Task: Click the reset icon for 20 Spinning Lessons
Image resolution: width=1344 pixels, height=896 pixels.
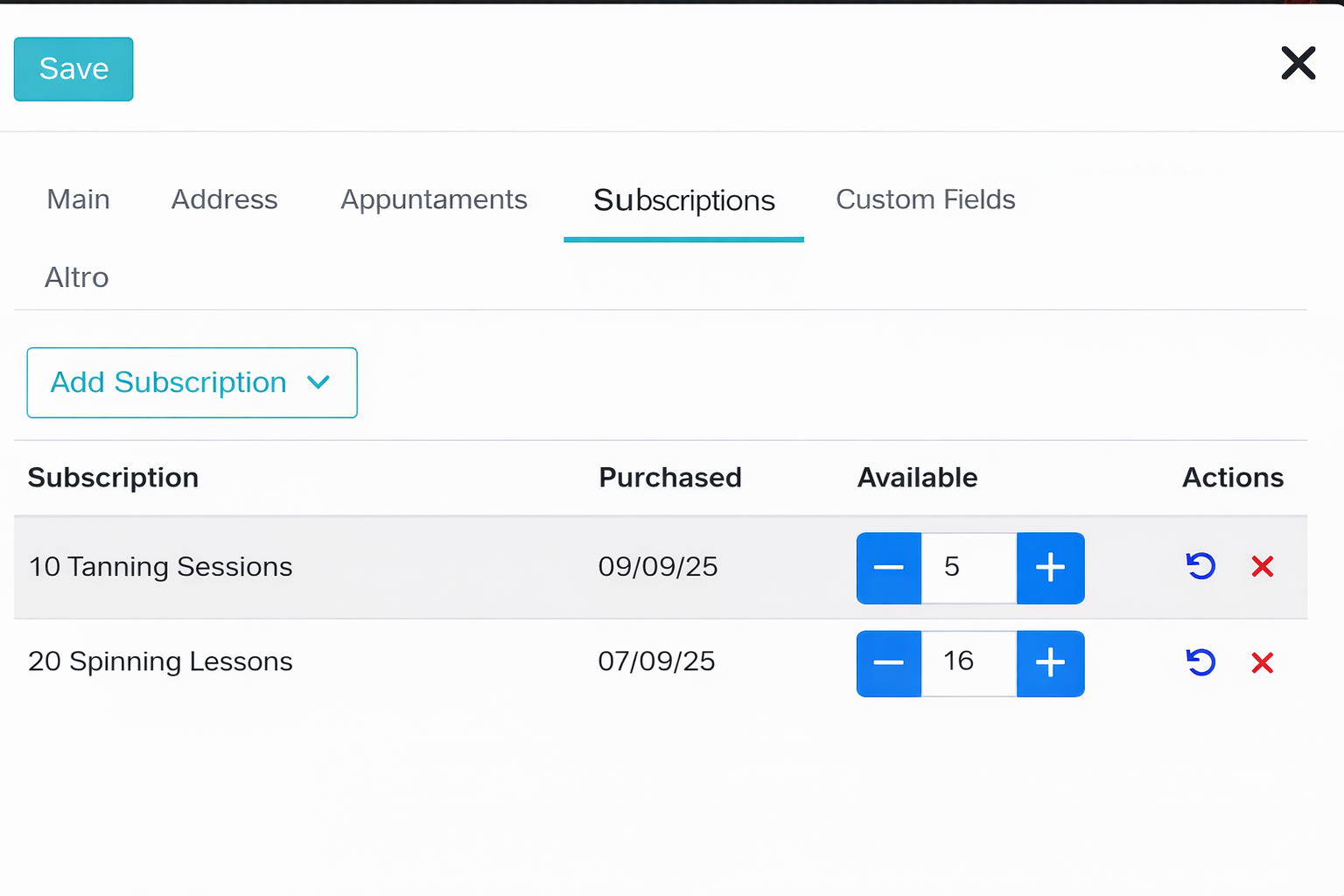Action: (x=1200, y=662)
